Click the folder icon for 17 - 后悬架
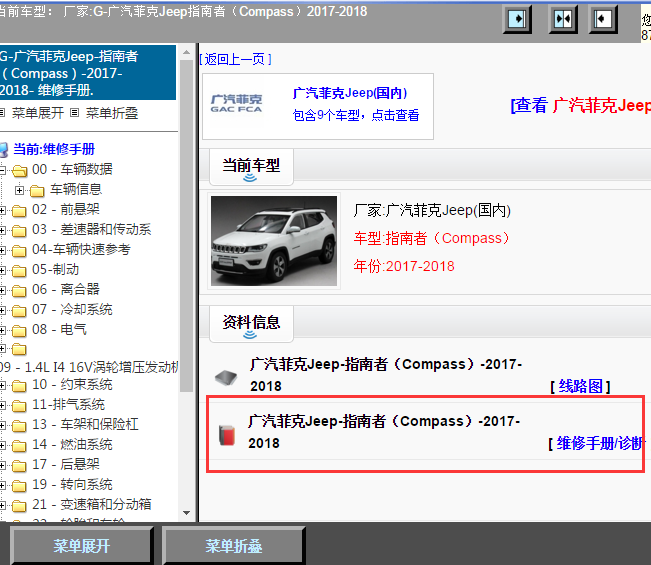This screenshot has width=651, height=565. (x=19, y=466)
